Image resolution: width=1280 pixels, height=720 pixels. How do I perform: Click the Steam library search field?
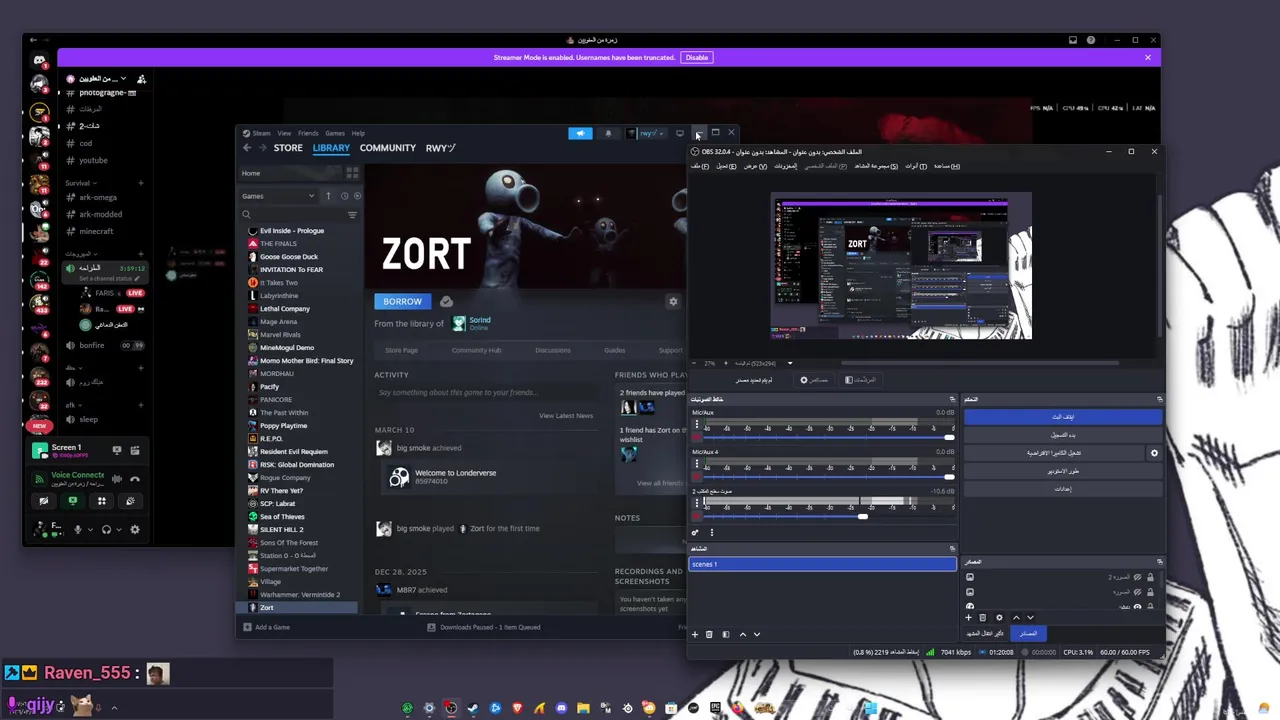pyautogui.click(x=293, y=214)
